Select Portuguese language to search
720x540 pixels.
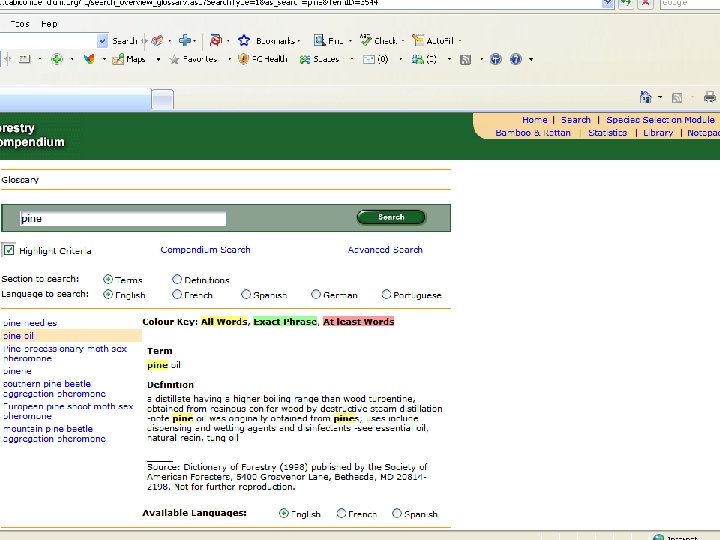386,294
